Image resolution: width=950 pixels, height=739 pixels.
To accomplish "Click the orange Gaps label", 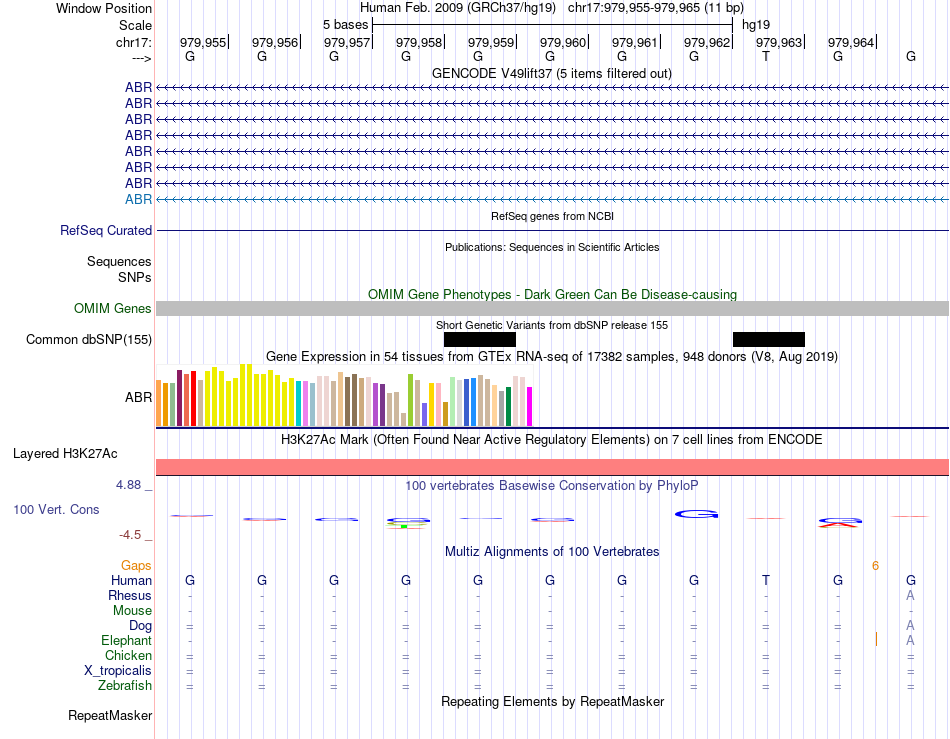I will click(x=136, y=565).
